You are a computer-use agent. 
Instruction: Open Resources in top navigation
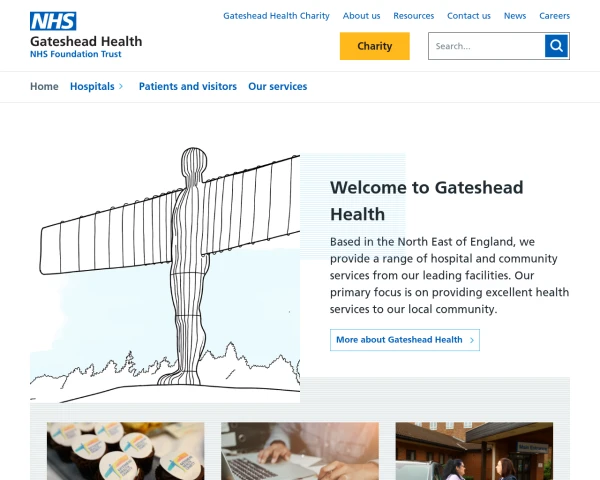coord(414,16)
